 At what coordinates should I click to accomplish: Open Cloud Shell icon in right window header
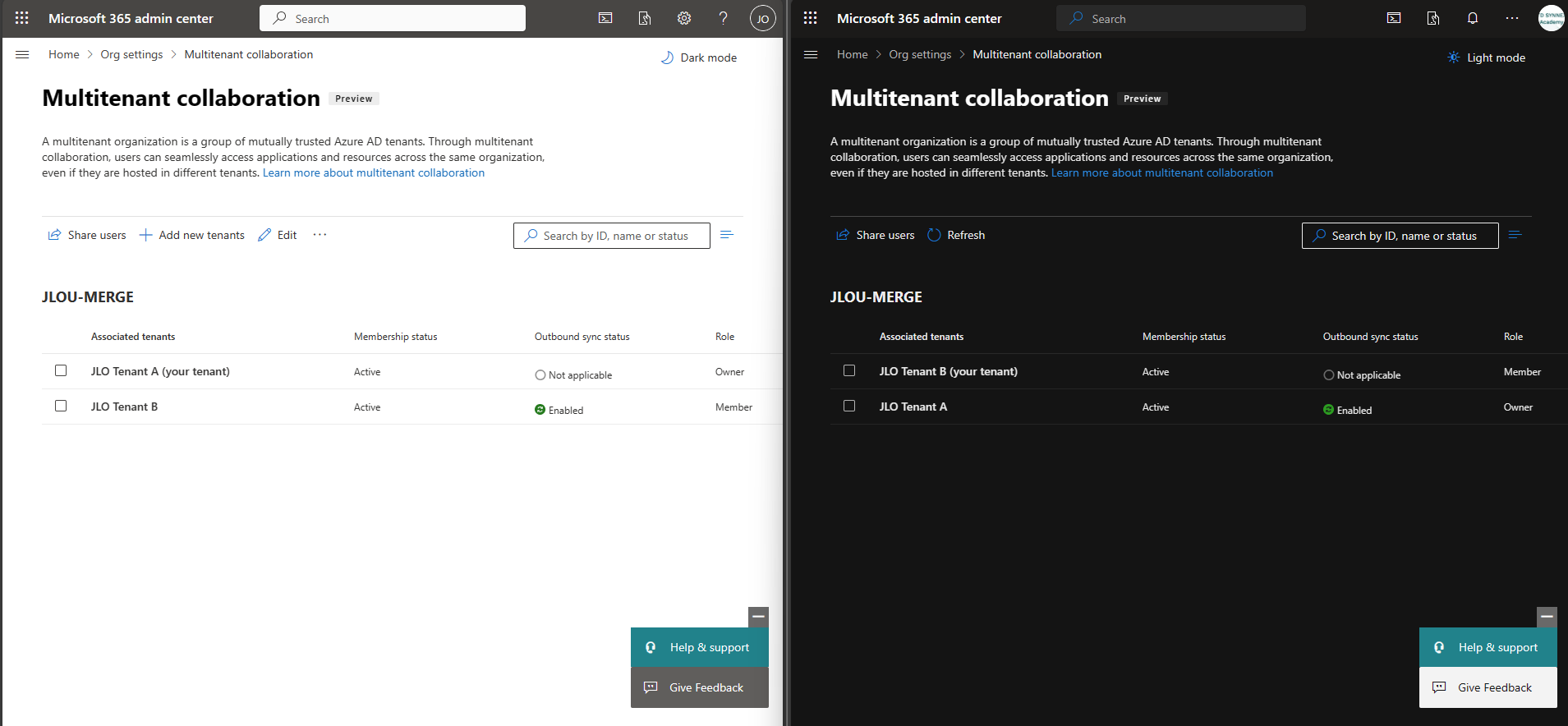pyautogui.click(x=1394, y=18)
